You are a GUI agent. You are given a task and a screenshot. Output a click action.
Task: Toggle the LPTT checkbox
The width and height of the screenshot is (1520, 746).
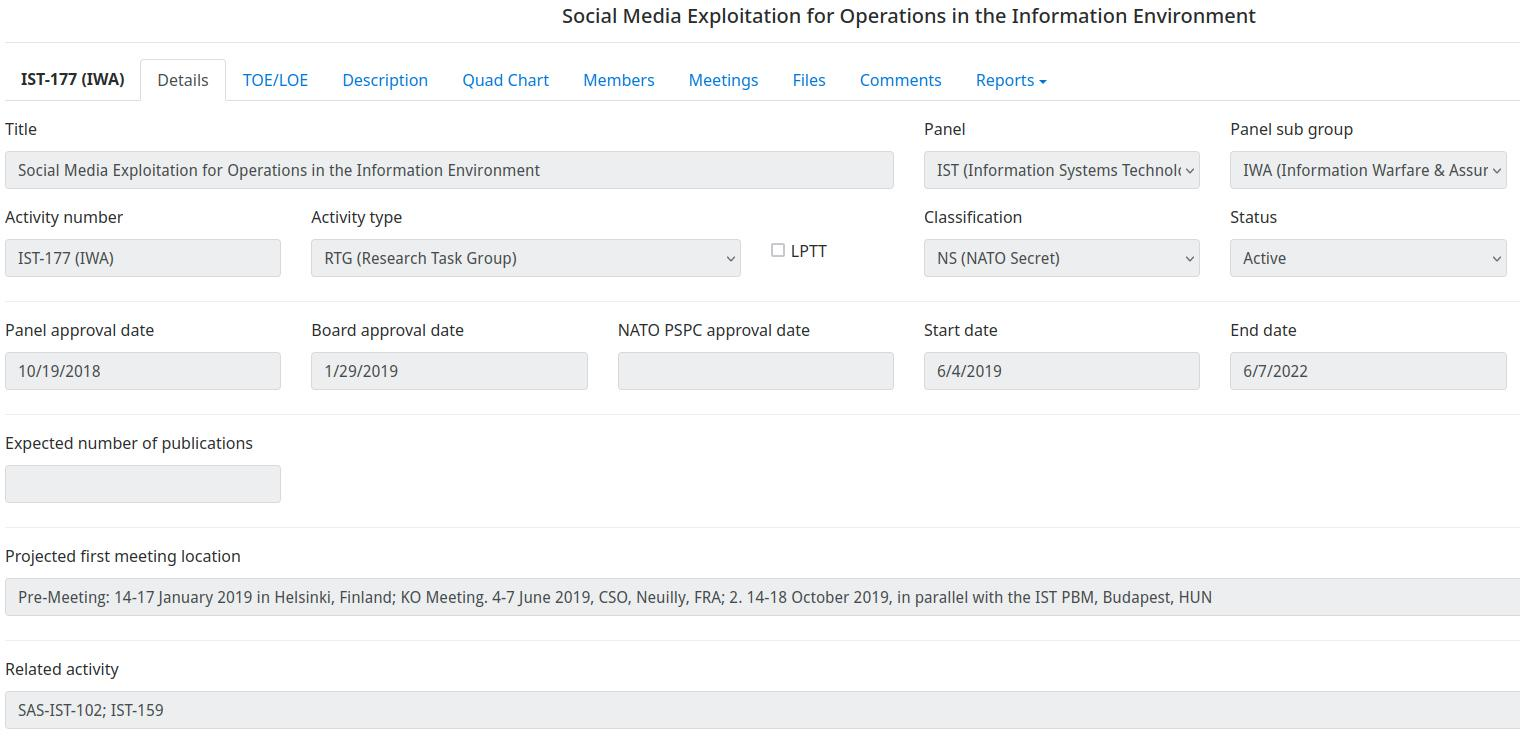(778, 250)
